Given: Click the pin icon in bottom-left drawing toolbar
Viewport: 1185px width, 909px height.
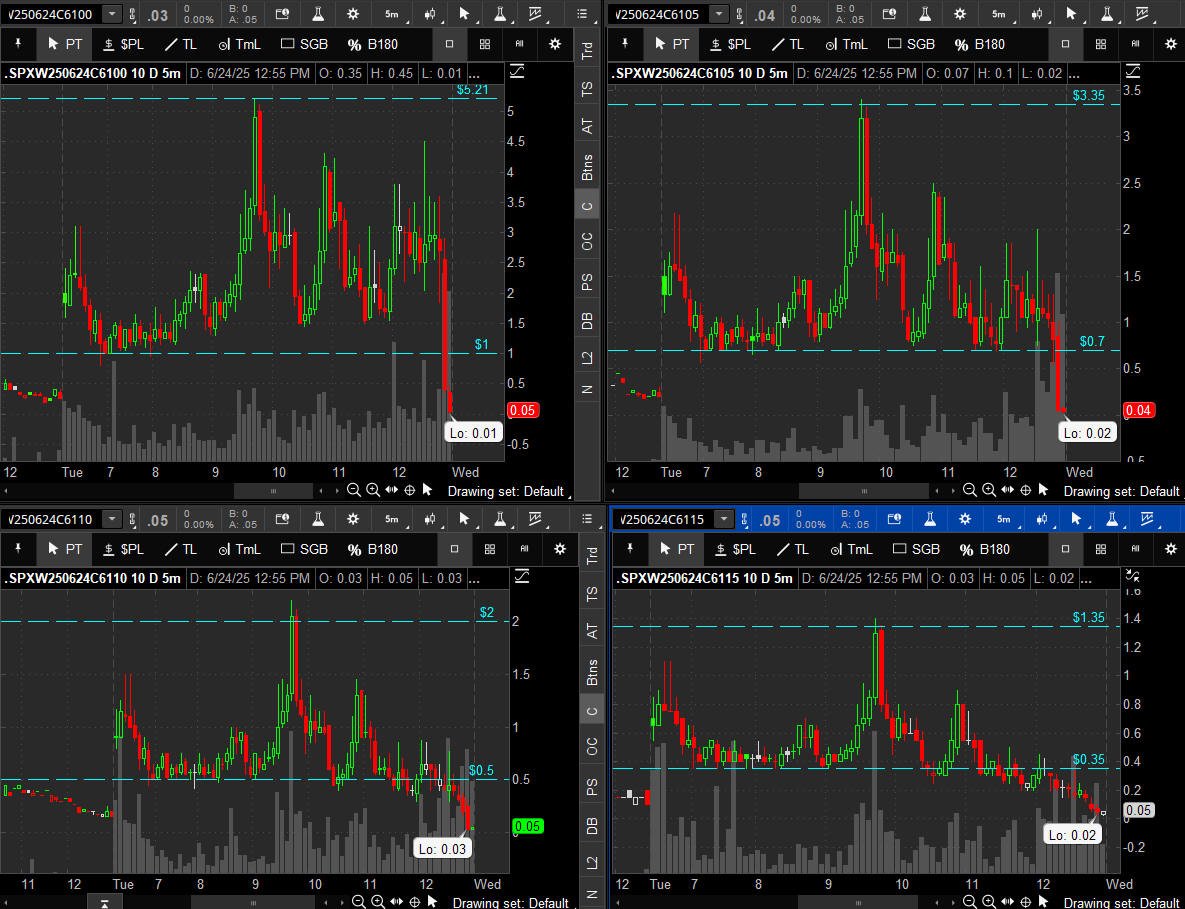Looking at the screenshot, I should [18, 549].
